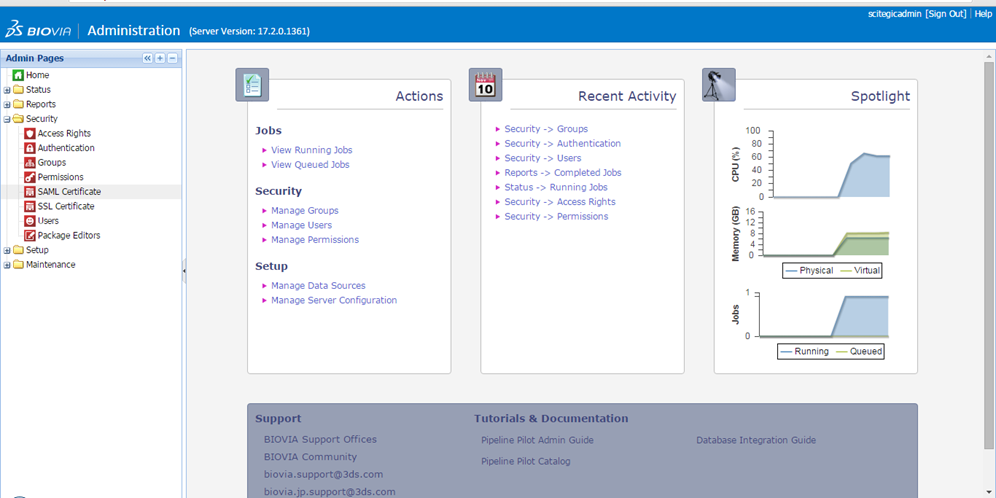Click biovia.support@3ds.com email link
This screenshot has width=996, height=498.
point(323,474)
